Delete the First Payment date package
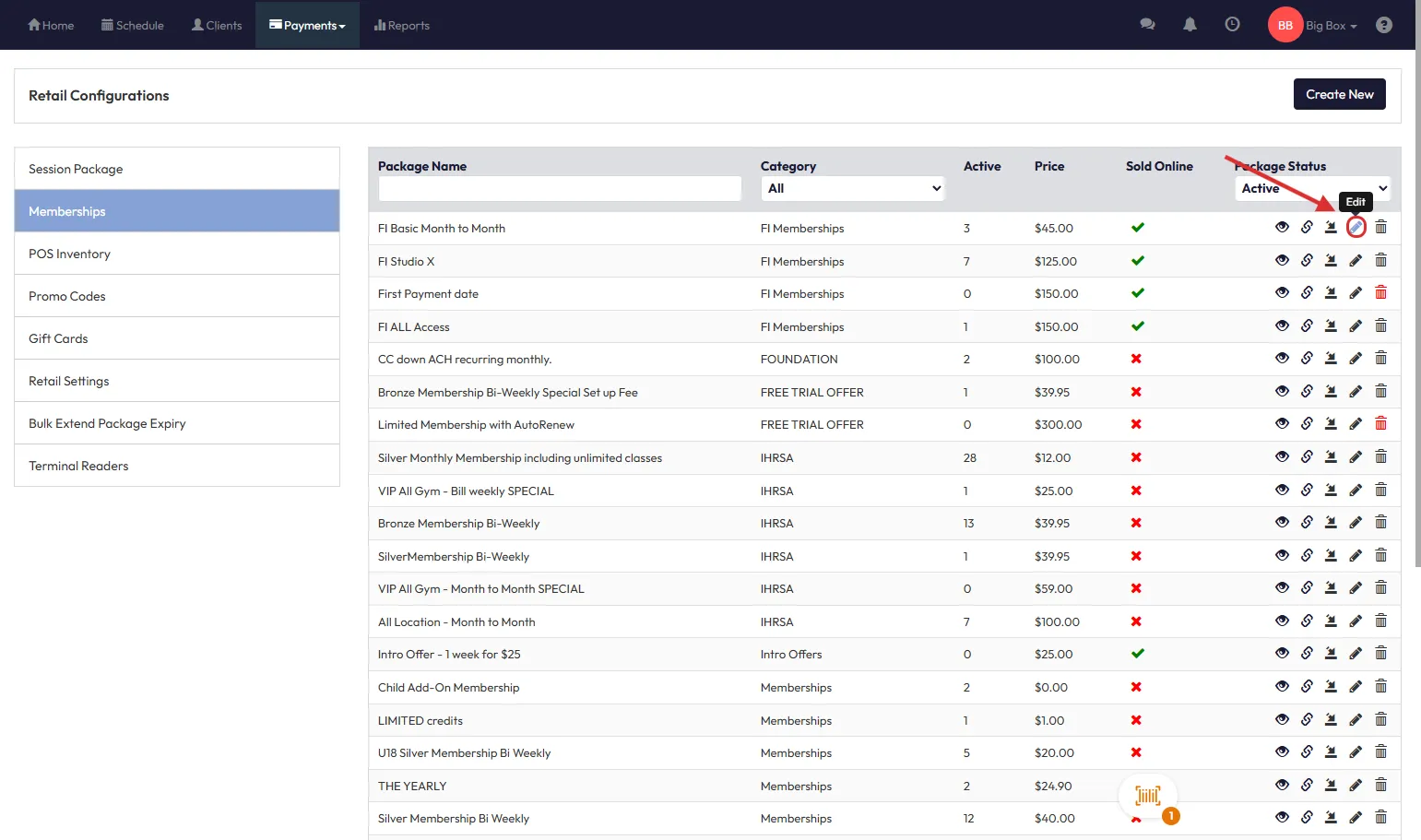Image resolution: width=1421 pixels, height=840 pixels. coord(1380,293)
